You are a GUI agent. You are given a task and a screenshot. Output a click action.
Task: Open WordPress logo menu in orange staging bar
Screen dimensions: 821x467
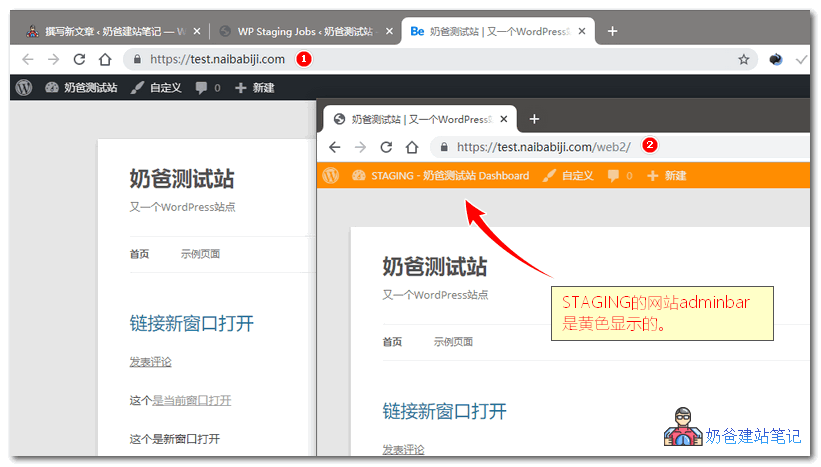[331, 175]
